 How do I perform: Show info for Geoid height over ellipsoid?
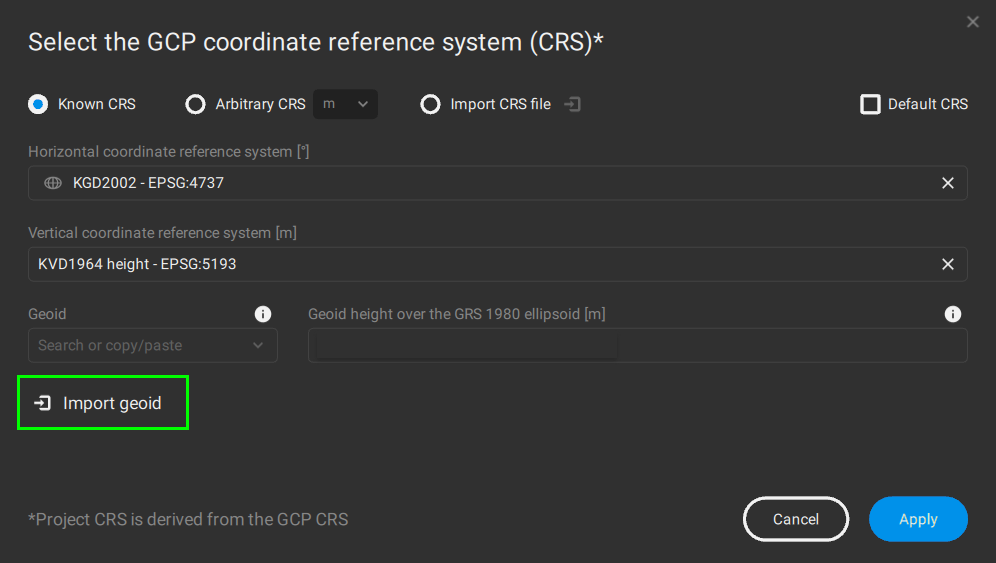[x=952, y=314]
